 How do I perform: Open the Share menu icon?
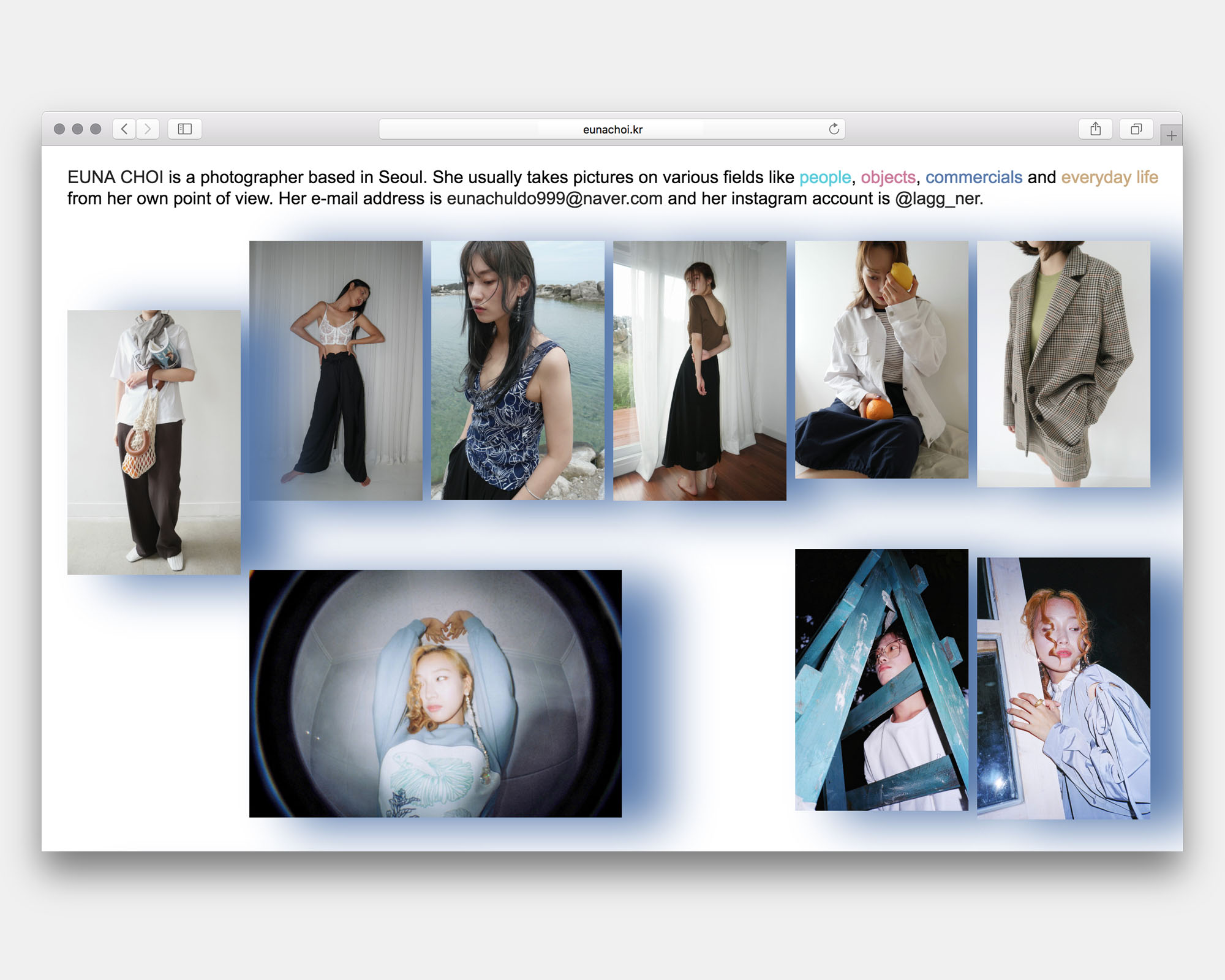[1096, 129]
